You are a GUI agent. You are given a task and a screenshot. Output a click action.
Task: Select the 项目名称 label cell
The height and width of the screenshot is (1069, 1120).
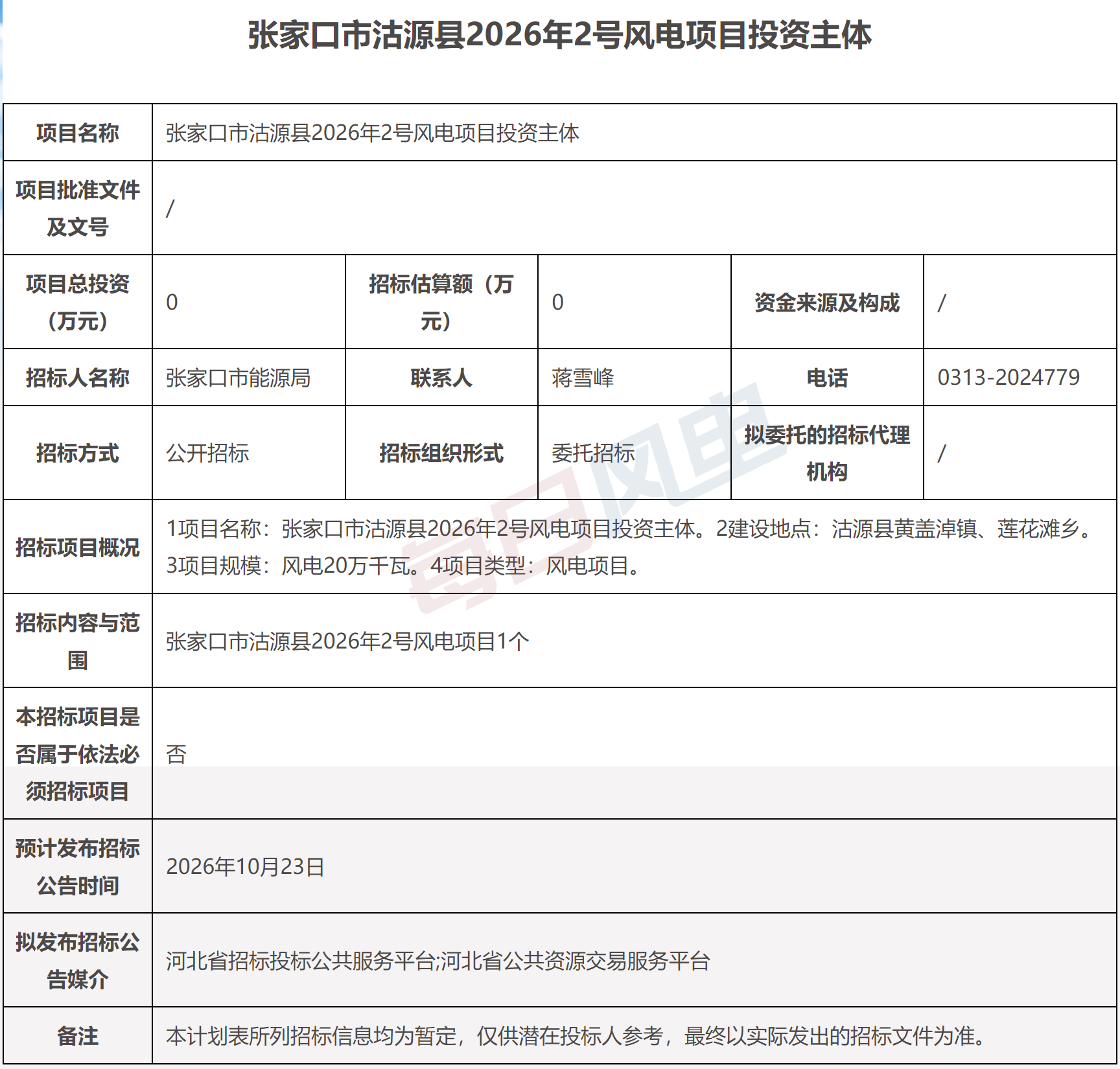point(78,133)
